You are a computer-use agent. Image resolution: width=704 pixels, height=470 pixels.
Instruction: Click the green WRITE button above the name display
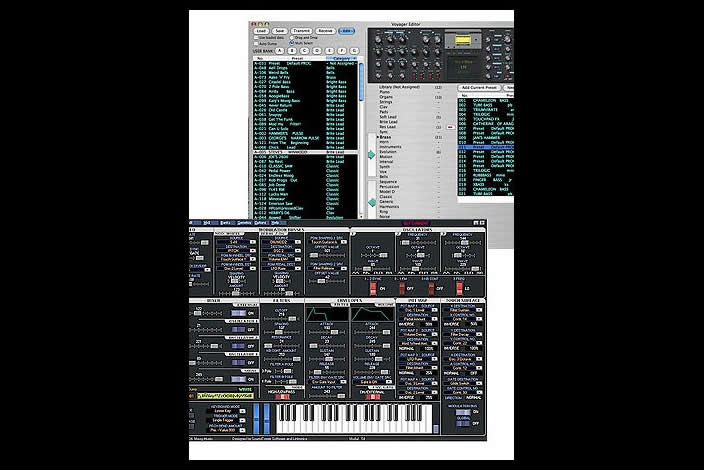pos(246,389)
